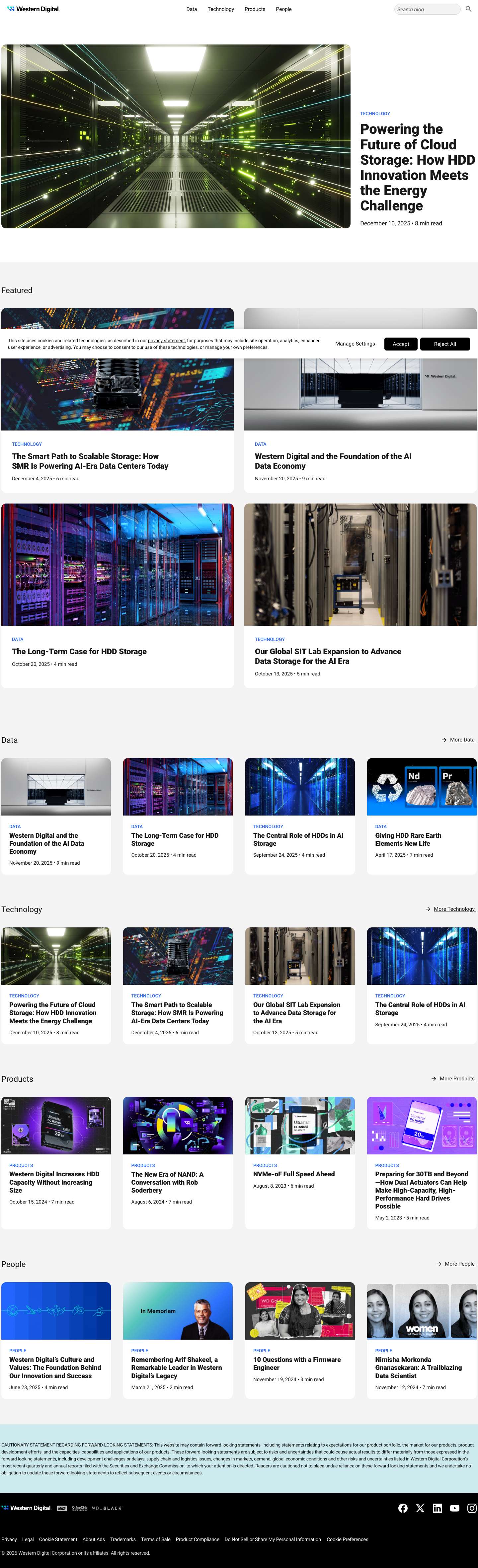Screen dimensions: 478x1568
Task: Open the hero headline about cloud storage
Action: tap(417, 167)
